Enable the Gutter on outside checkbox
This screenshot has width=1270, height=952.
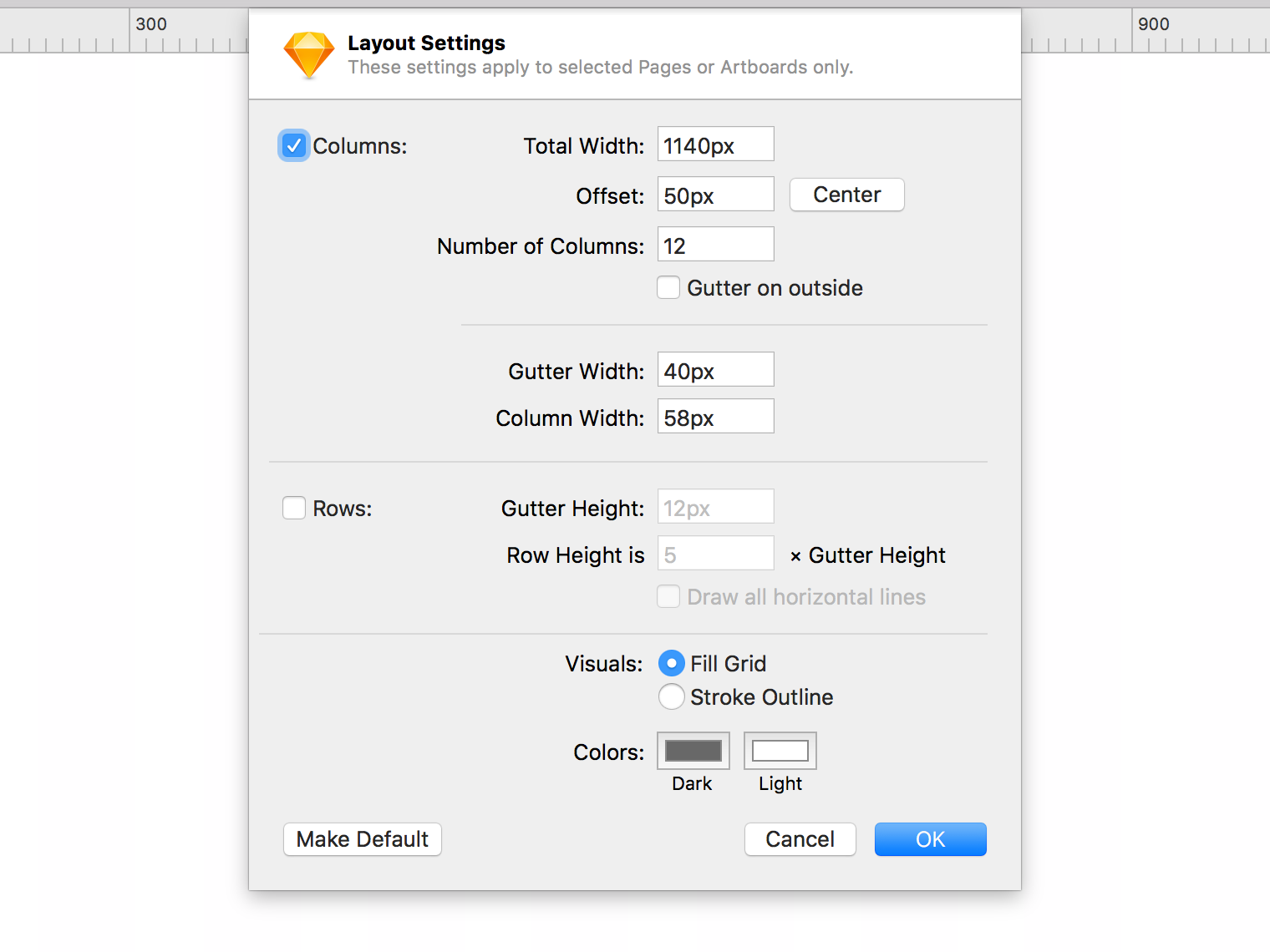668,288
